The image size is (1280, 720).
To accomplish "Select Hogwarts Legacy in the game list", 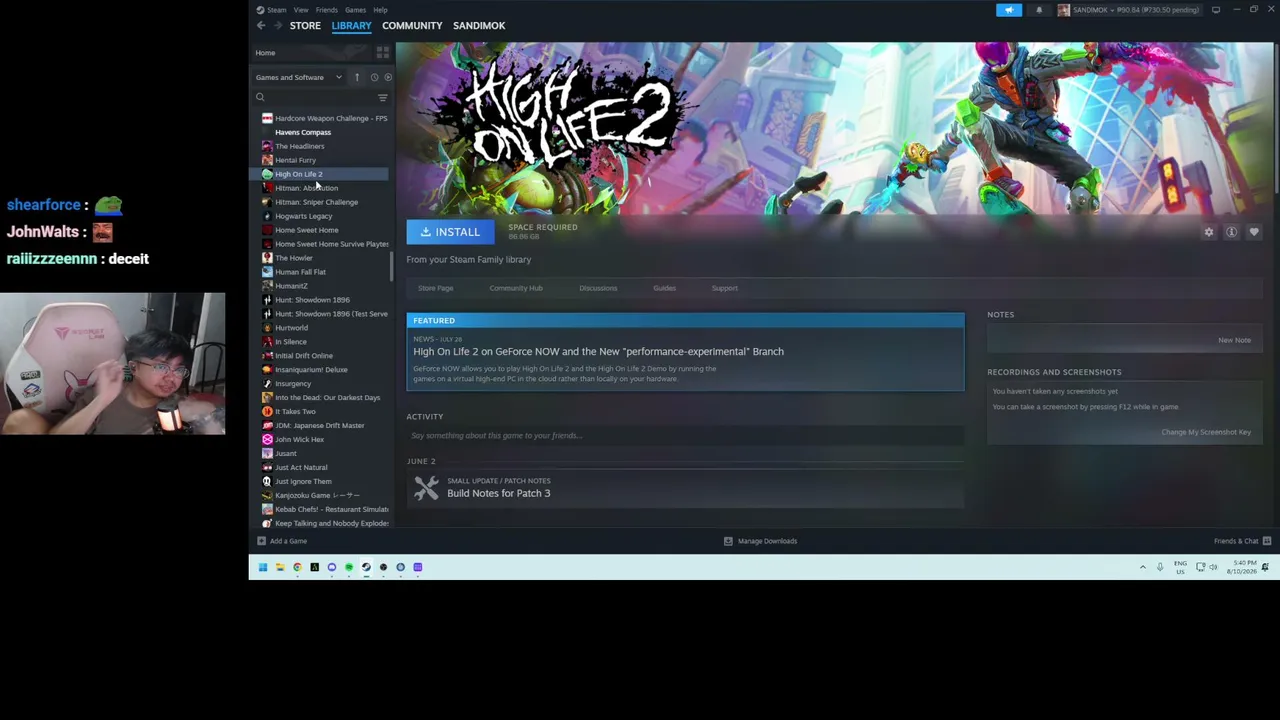I will 303,216.
